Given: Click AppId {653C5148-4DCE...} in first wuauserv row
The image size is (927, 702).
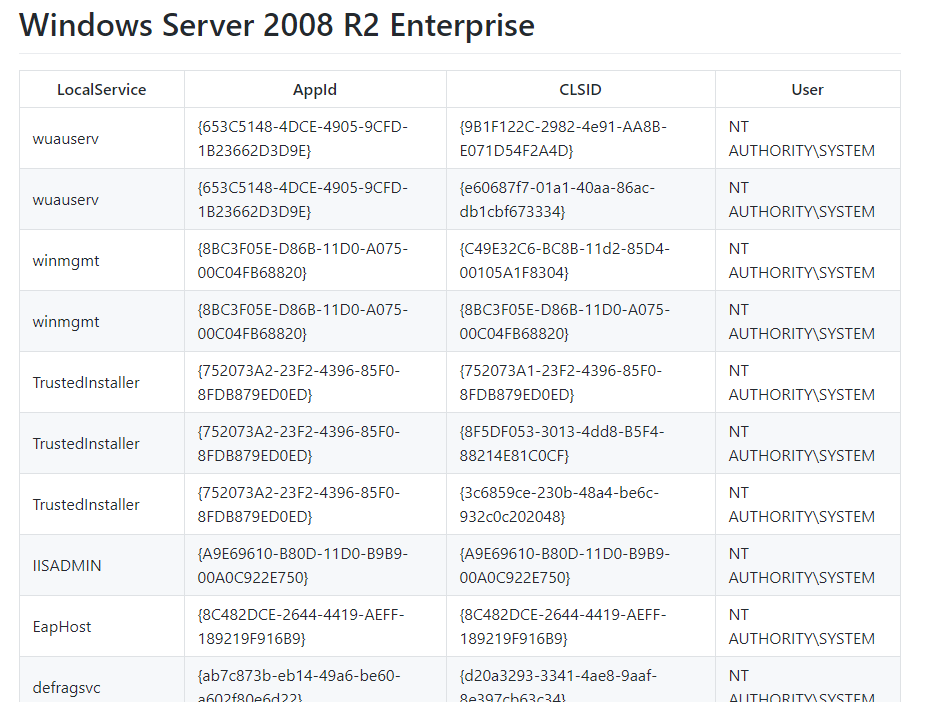Looking at the screenshot, I should (x=303, y=139).
